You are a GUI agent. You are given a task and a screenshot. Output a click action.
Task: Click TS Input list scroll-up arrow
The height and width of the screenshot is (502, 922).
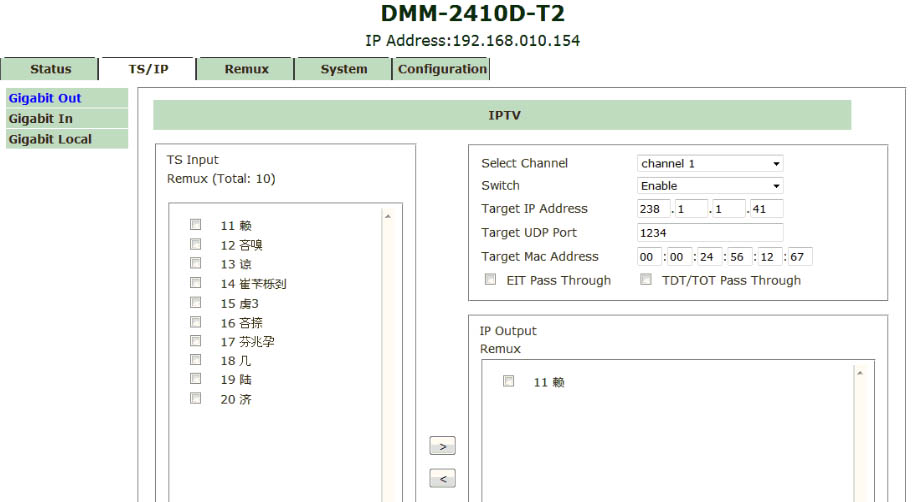pyautogui.click(x=387, y=216)
